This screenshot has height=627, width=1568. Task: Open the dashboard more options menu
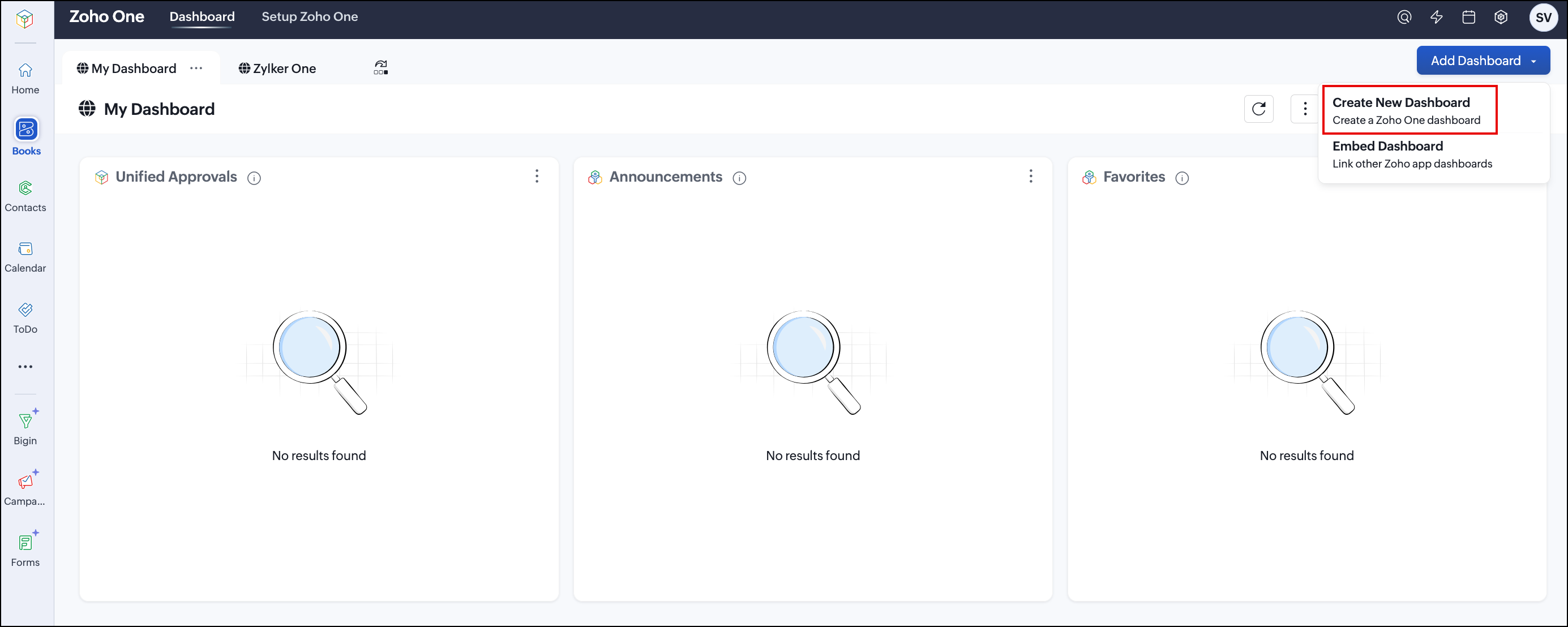coord(1305,109)
